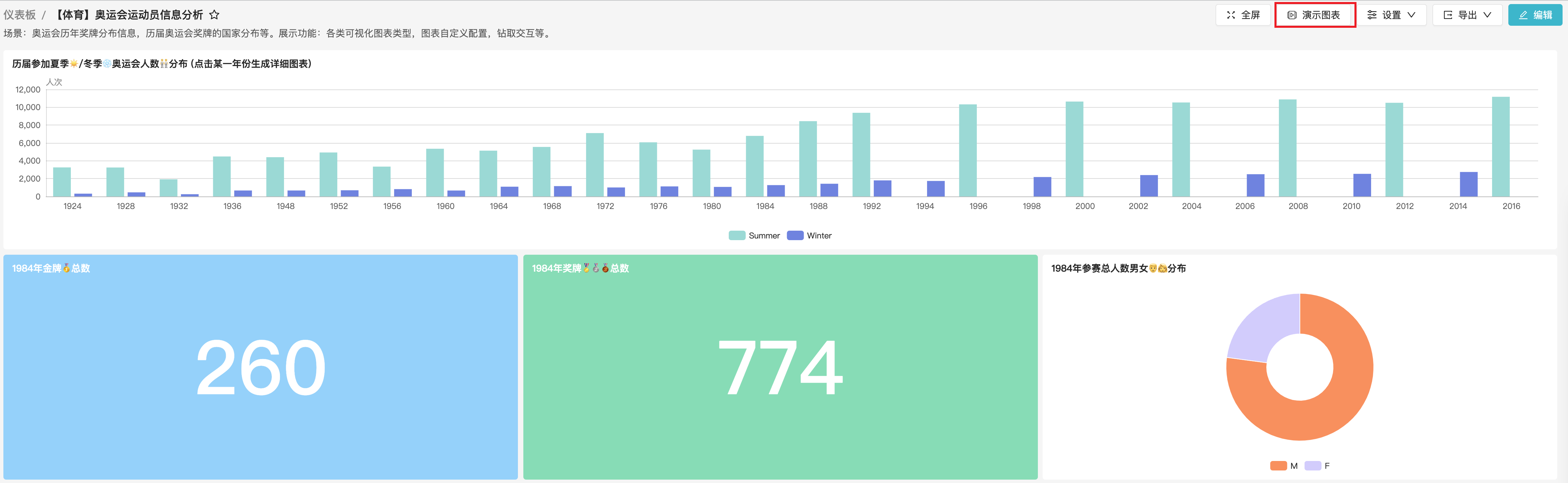Expand 导出 dropdown chevron
The height and width of the screenshot is (483, 1568).
coord(1488,15)
